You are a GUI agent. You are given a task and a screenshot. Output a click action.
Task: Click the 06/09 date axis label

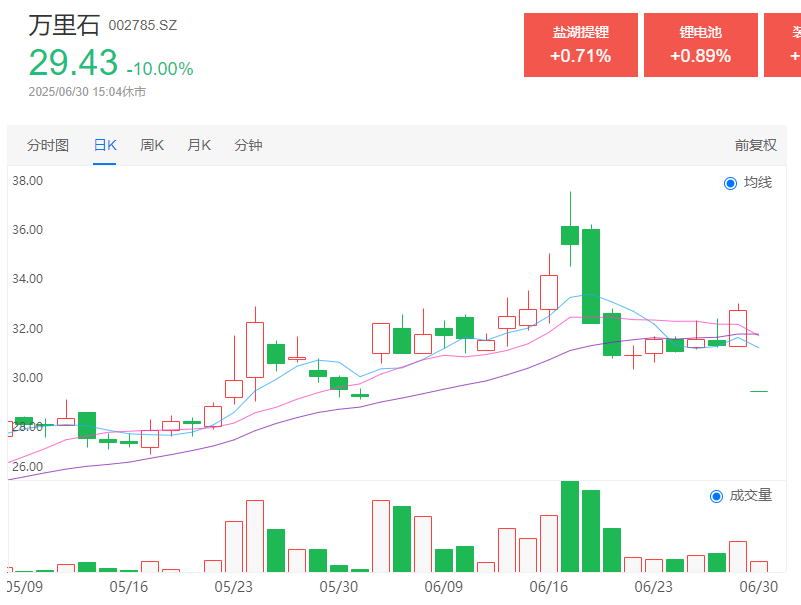(x=443, y=587)
